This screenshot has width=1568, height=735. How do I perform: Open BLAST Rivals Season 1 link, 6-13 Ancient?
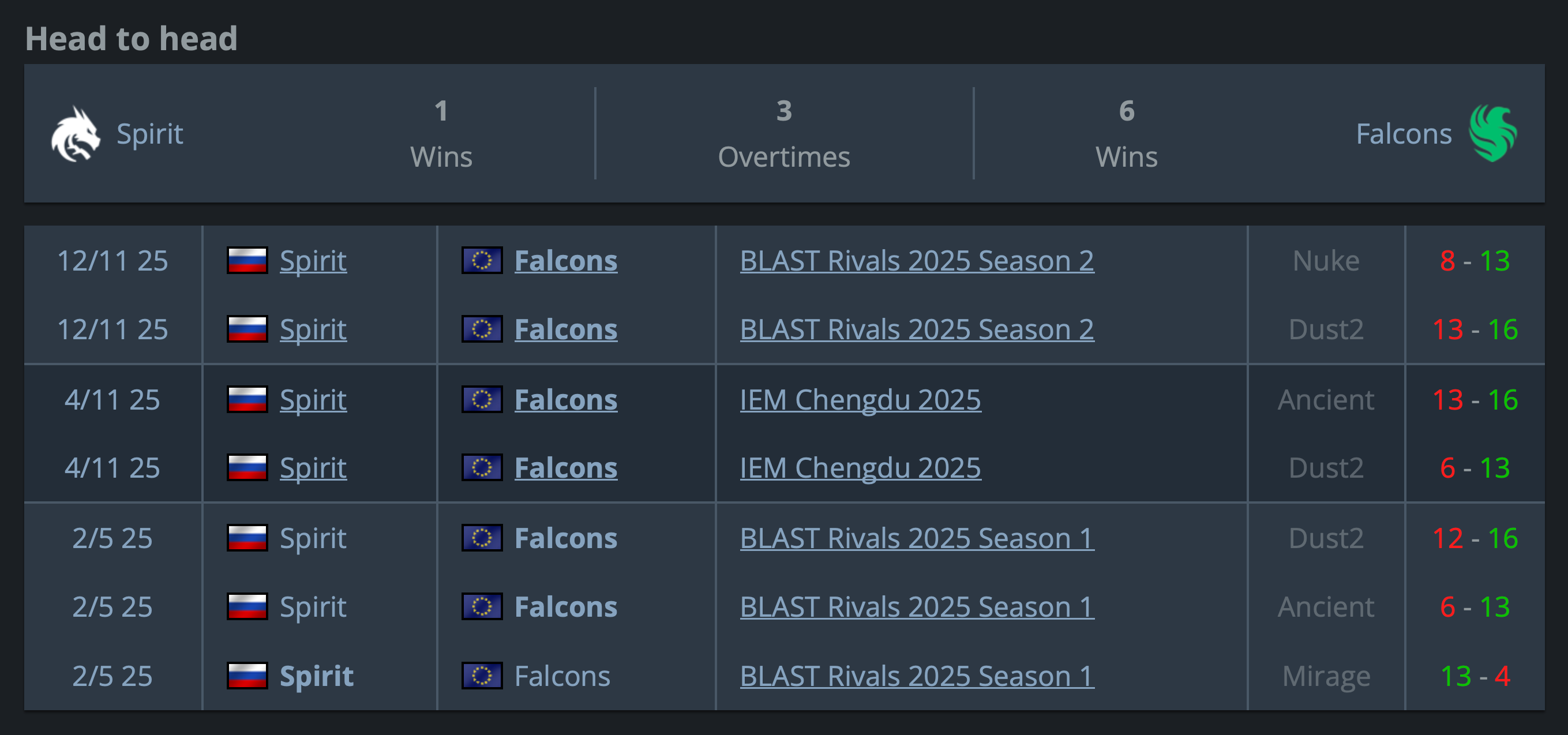point(917,607)
